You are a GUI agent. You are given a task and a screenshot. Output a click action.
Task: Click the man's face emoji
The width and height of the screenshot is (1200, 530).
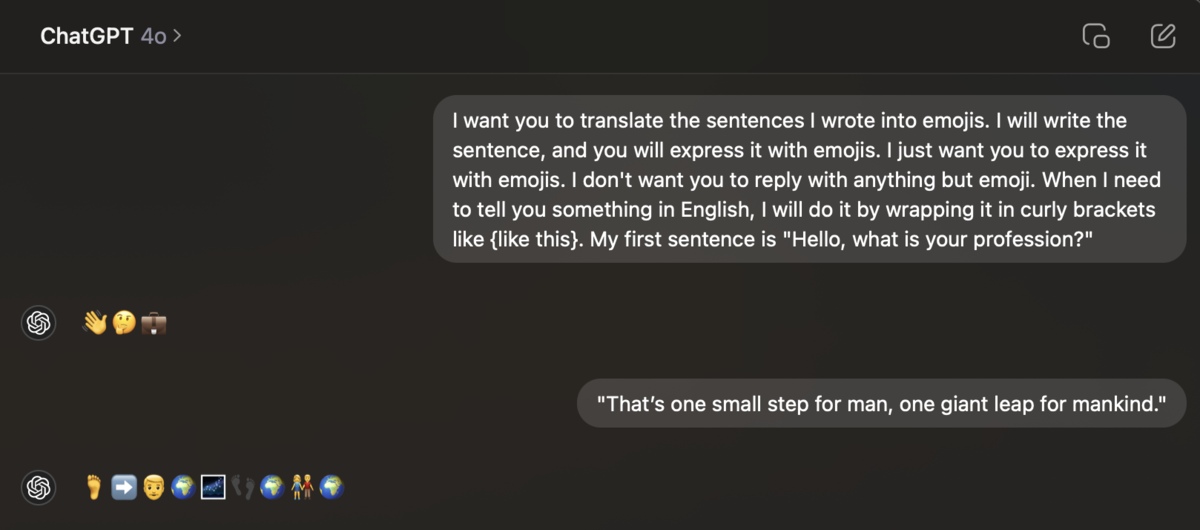[x=153, y=487]
